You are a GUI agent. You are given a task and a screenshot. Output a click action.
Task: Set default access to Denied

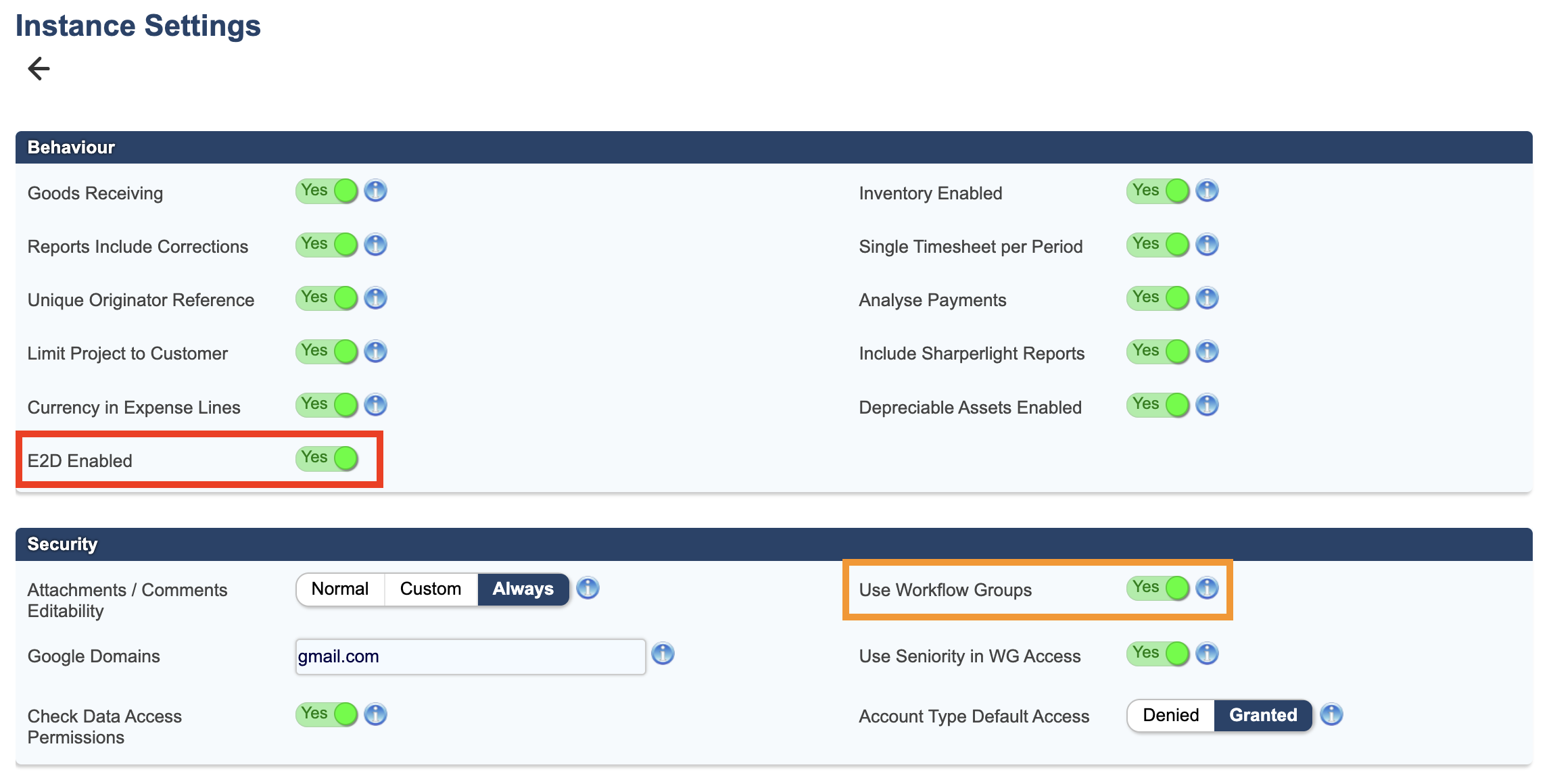[x=1170, y=715]
